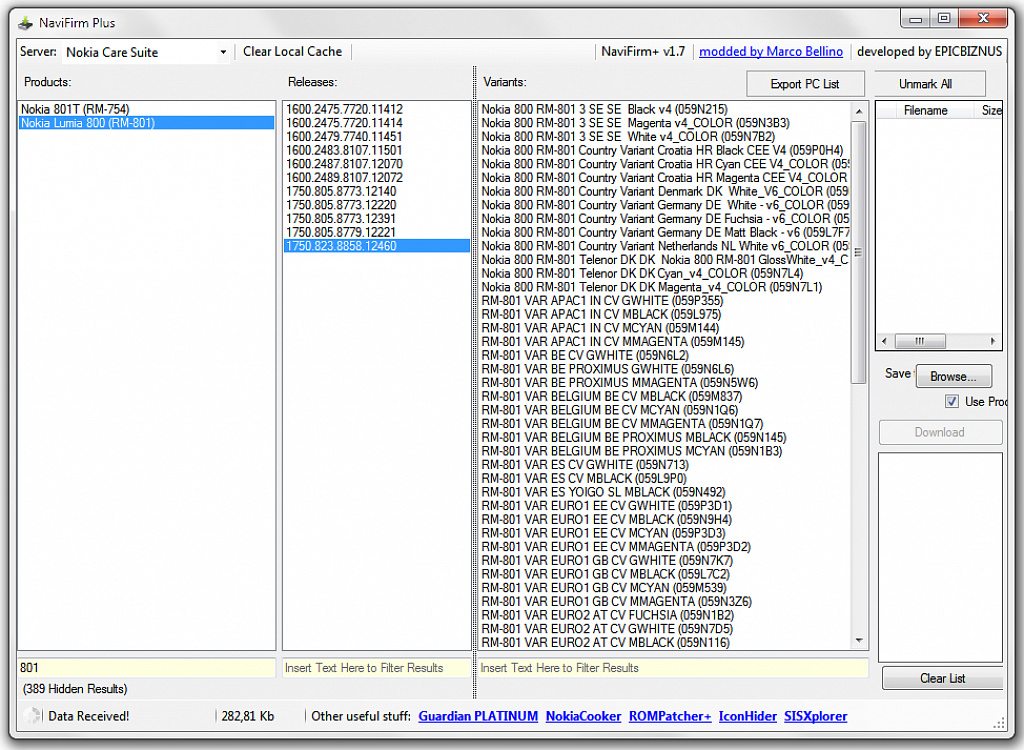Image resolution: width=1024 pixels, height=750 pixels.
Task: Select variant 3 SE SE Black v4 (059N215)
Action: click(665, 109)
